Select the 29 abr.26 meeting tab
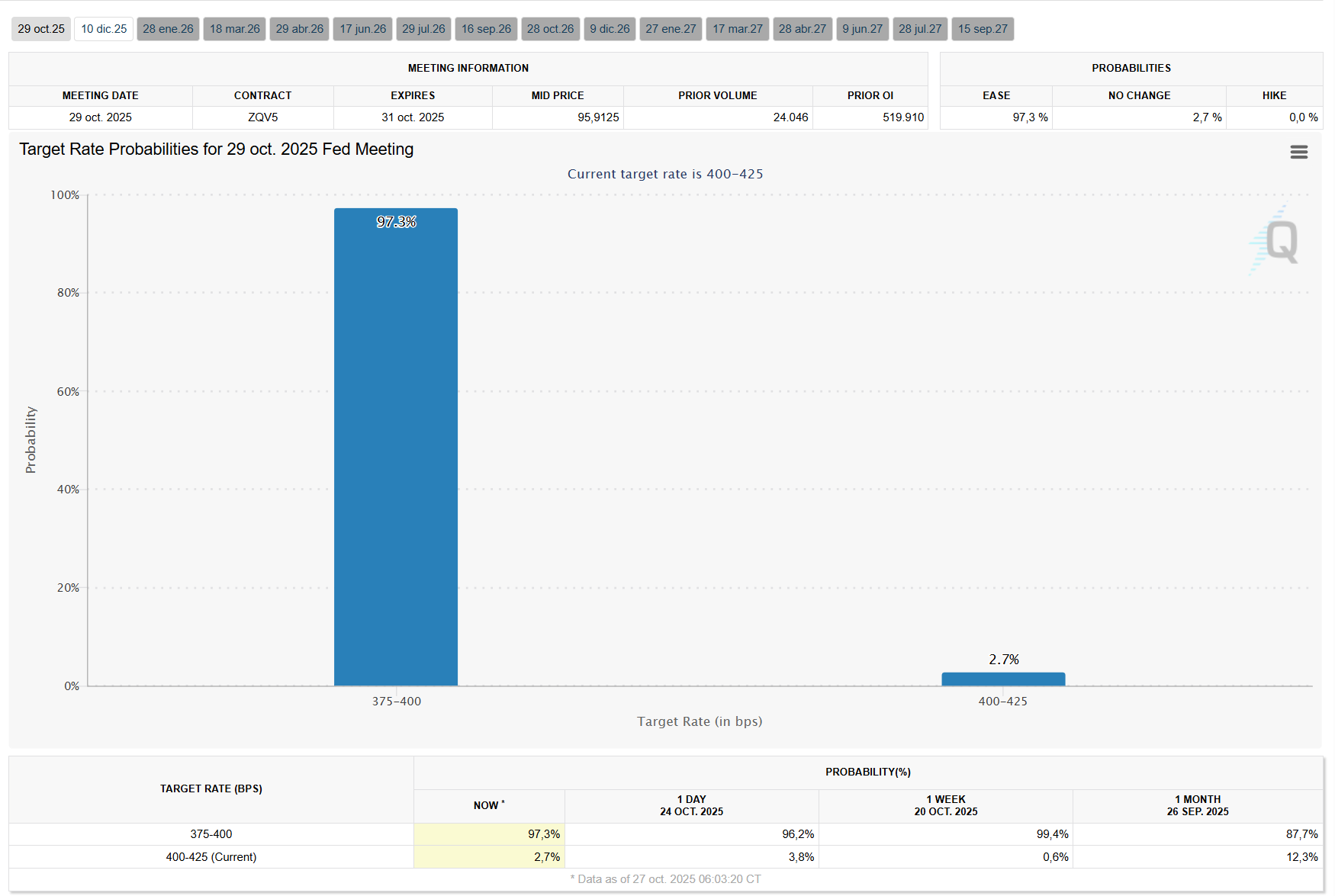1335x896 pixels. (x=299, y=29)
